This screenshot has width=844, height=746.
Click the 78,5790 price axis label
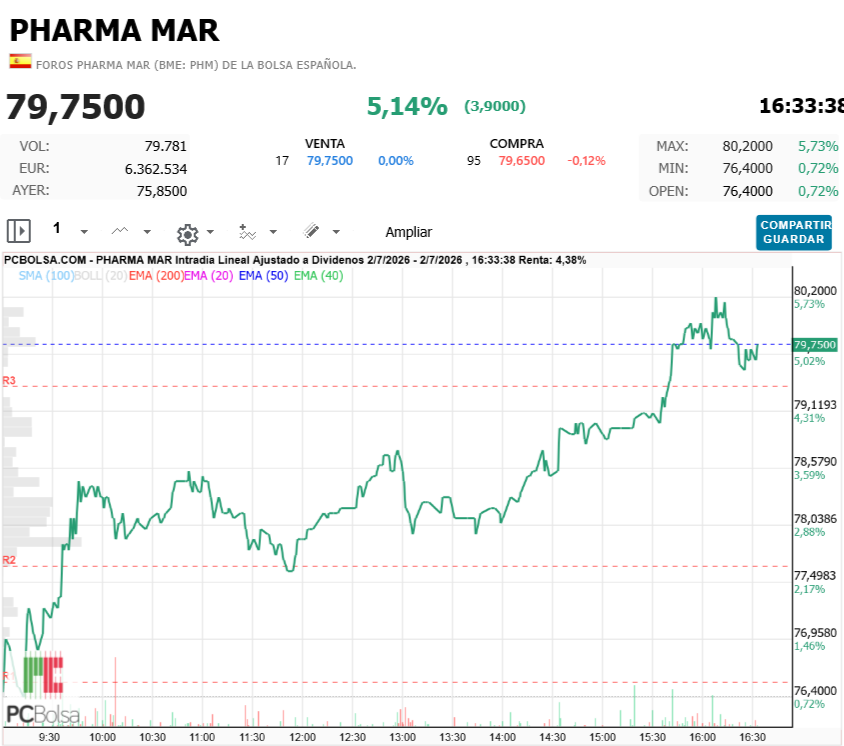coord(815,461)
